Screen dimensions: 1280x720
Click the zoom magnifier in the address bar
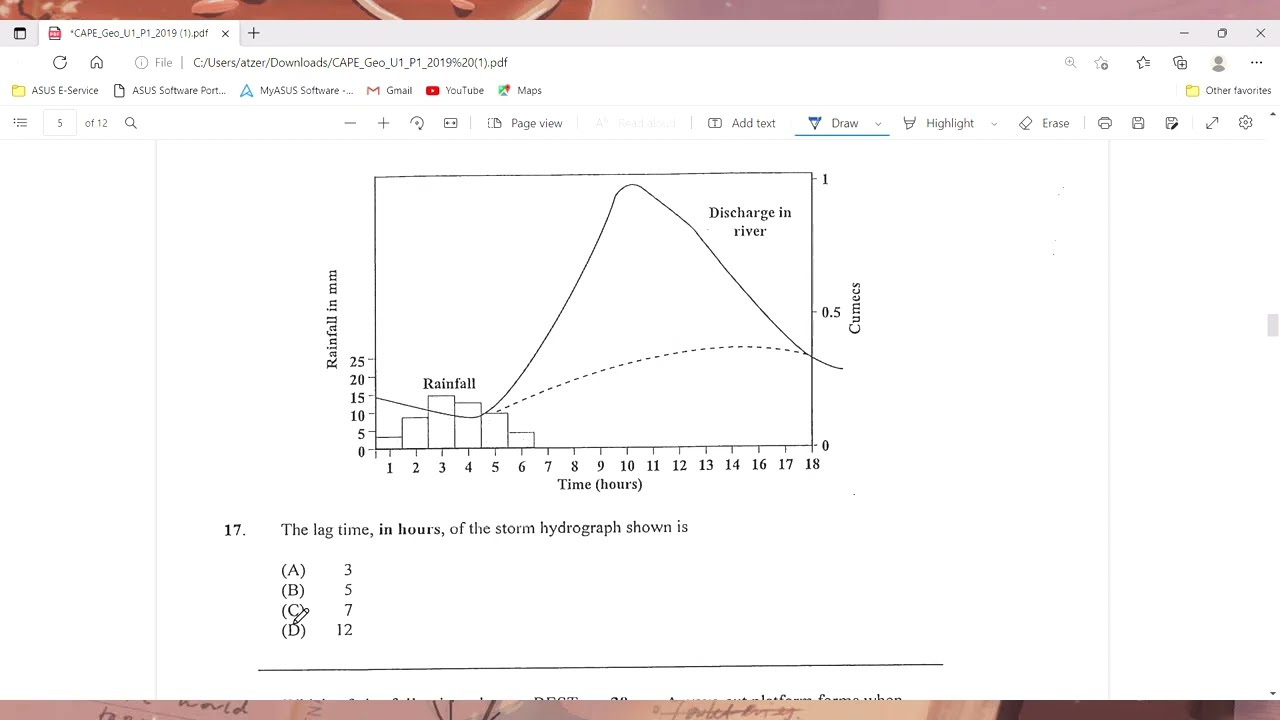click(1070, 62)
